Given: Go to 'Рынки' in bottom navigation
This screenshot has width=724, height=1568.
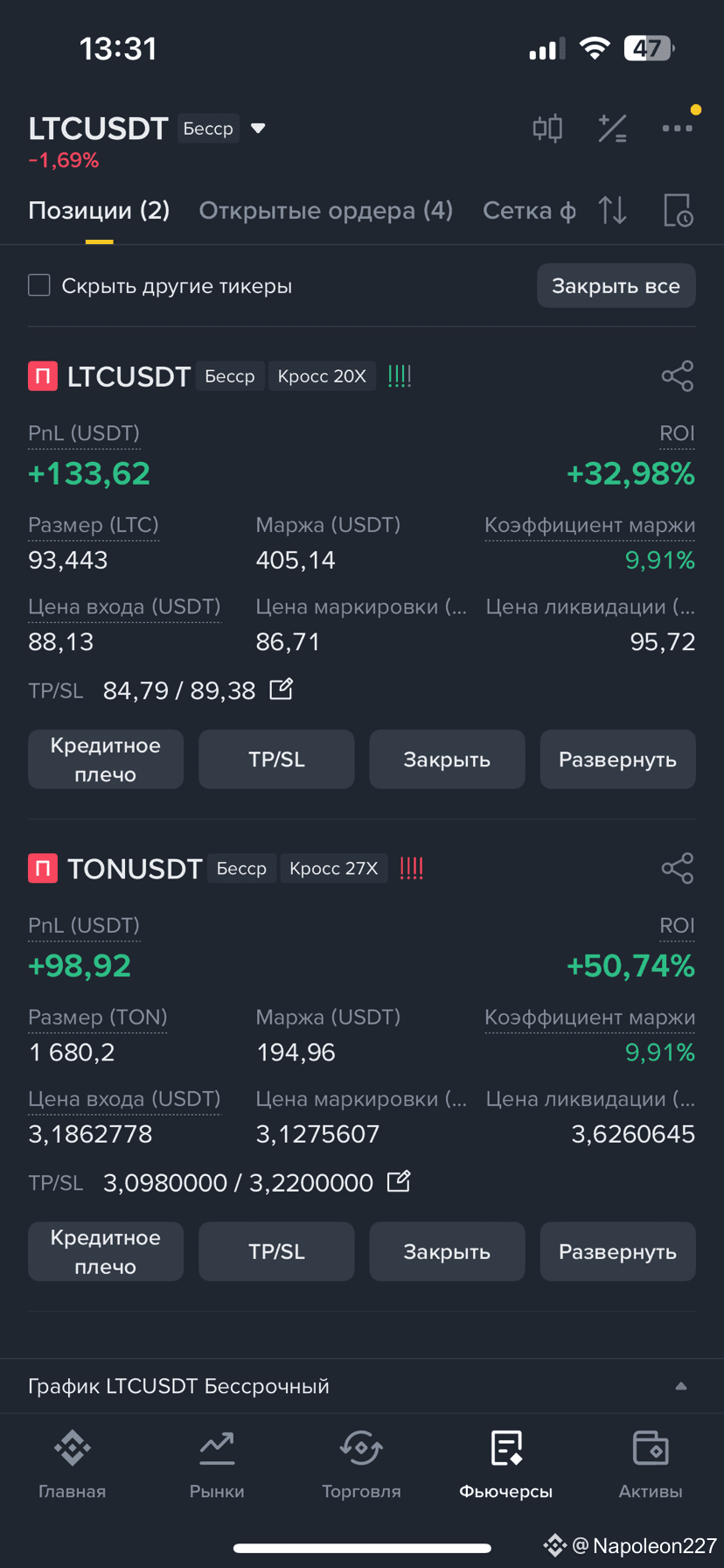Looking at the screenshot, I should (217, 1464).
